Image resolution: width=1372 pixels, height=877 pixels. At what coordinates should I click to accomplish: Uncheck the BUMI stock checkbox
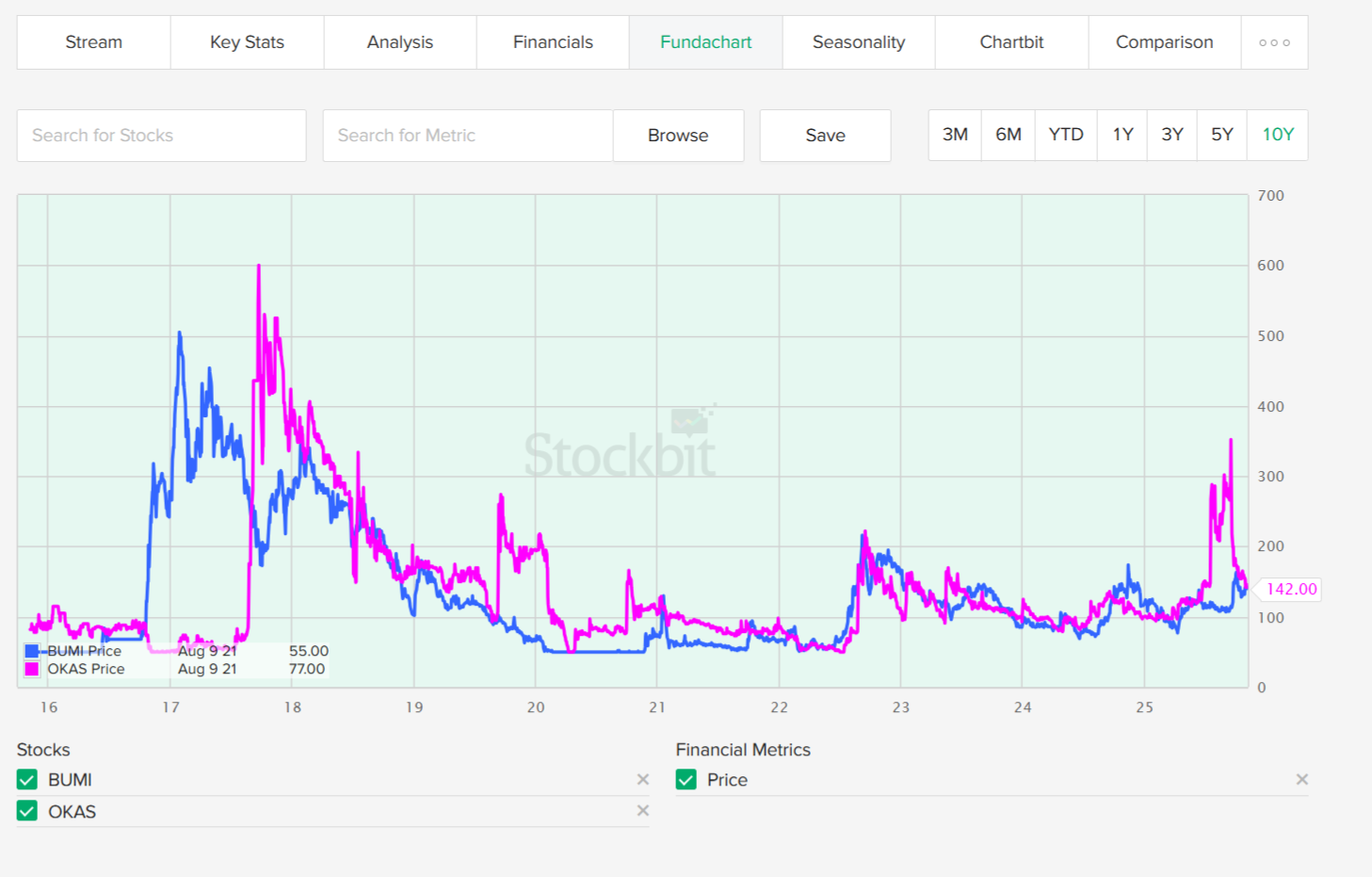27,780
